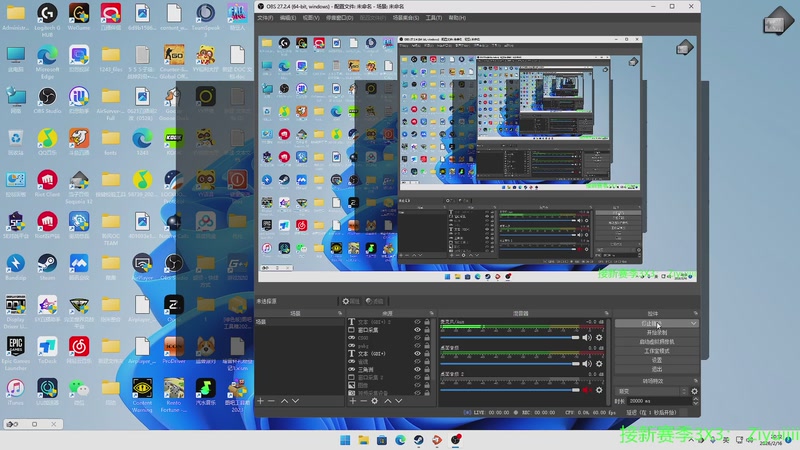800x450 pixels.
Task: Open the 场景集合(S) menu
Action: tap(406, 18)
